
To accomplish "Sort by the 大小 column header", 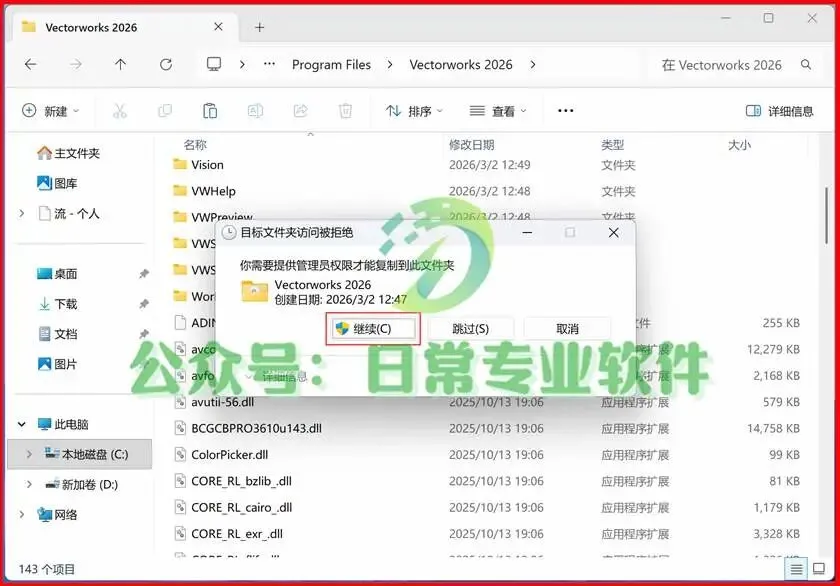I will 739,145.
